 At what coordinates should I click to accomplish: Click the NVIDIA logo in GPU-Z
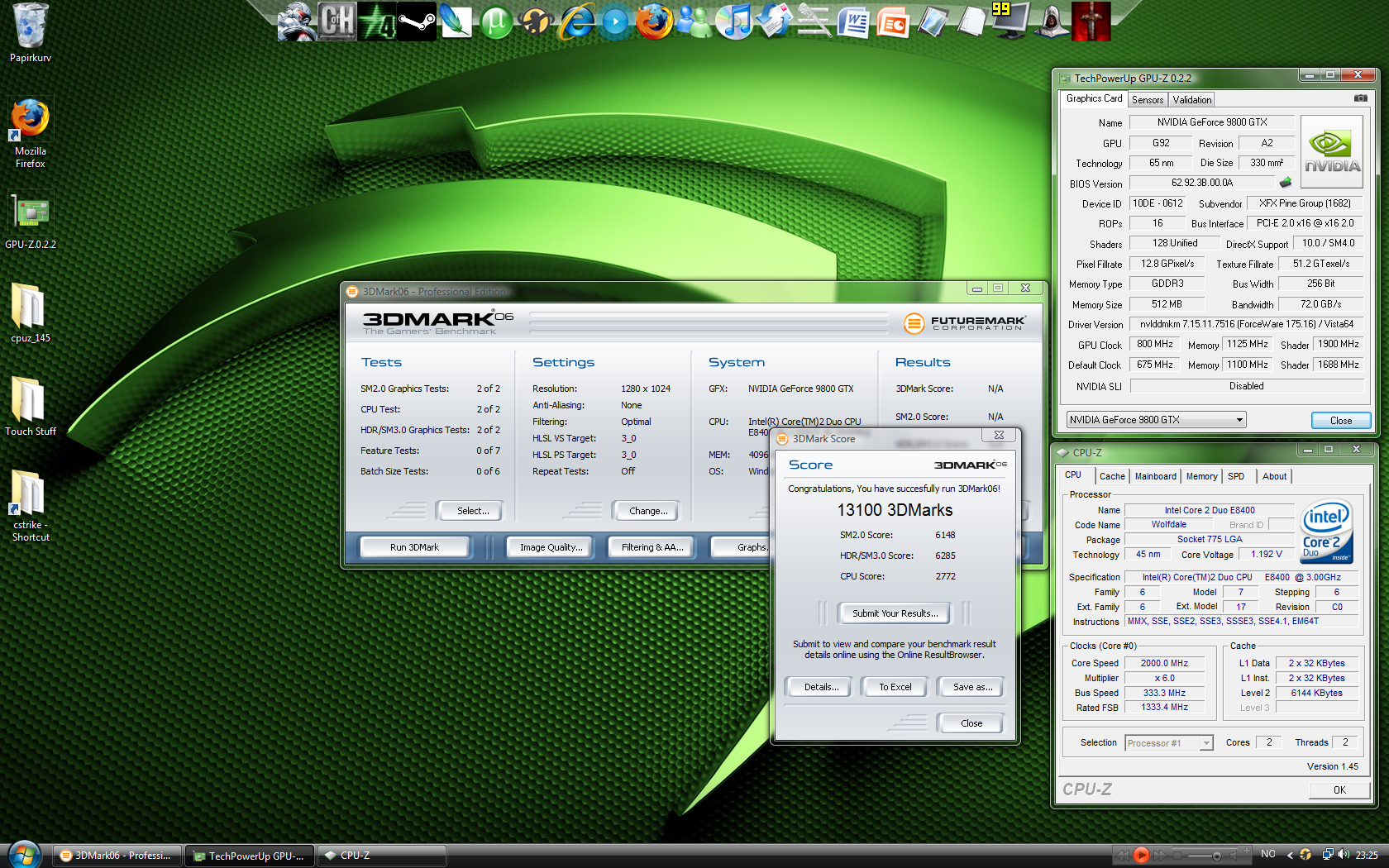coord(1331,151)
